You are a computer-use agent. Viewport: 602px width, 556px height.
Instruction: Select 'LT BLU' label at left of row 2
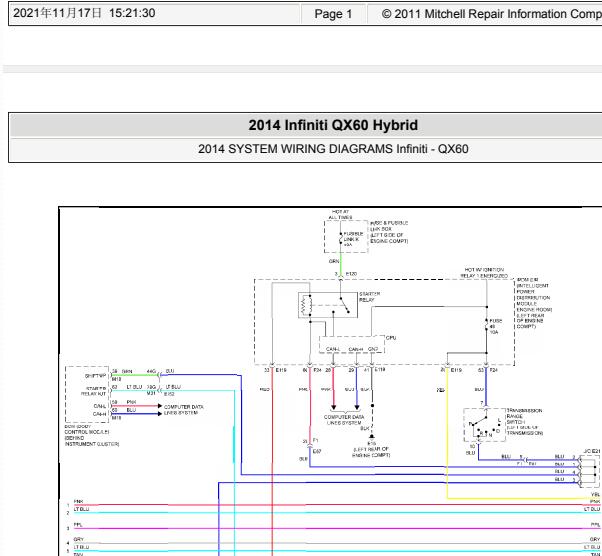(81, 509)
